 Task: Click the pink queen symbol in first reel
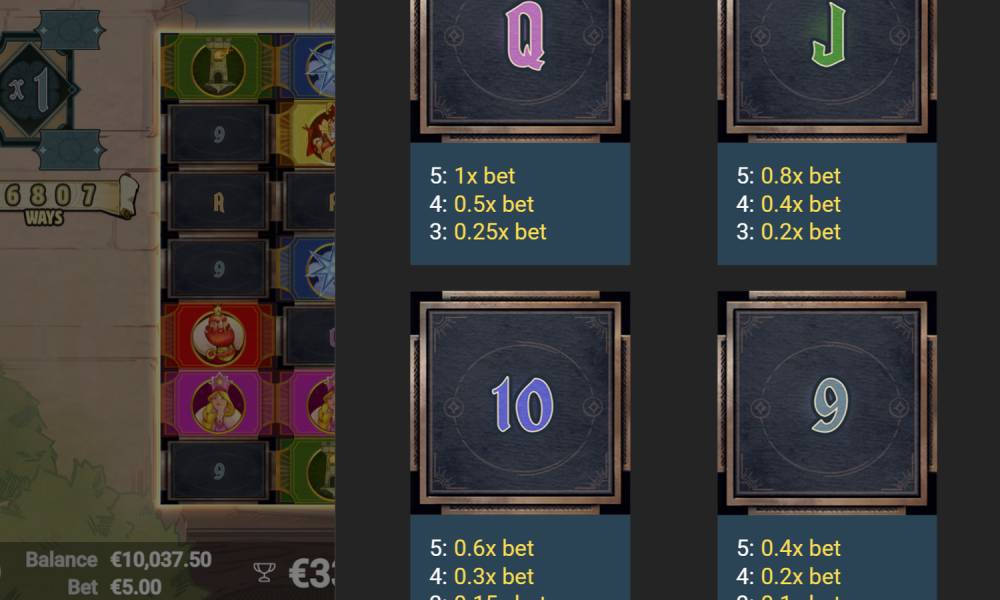(x=218, y=404)
